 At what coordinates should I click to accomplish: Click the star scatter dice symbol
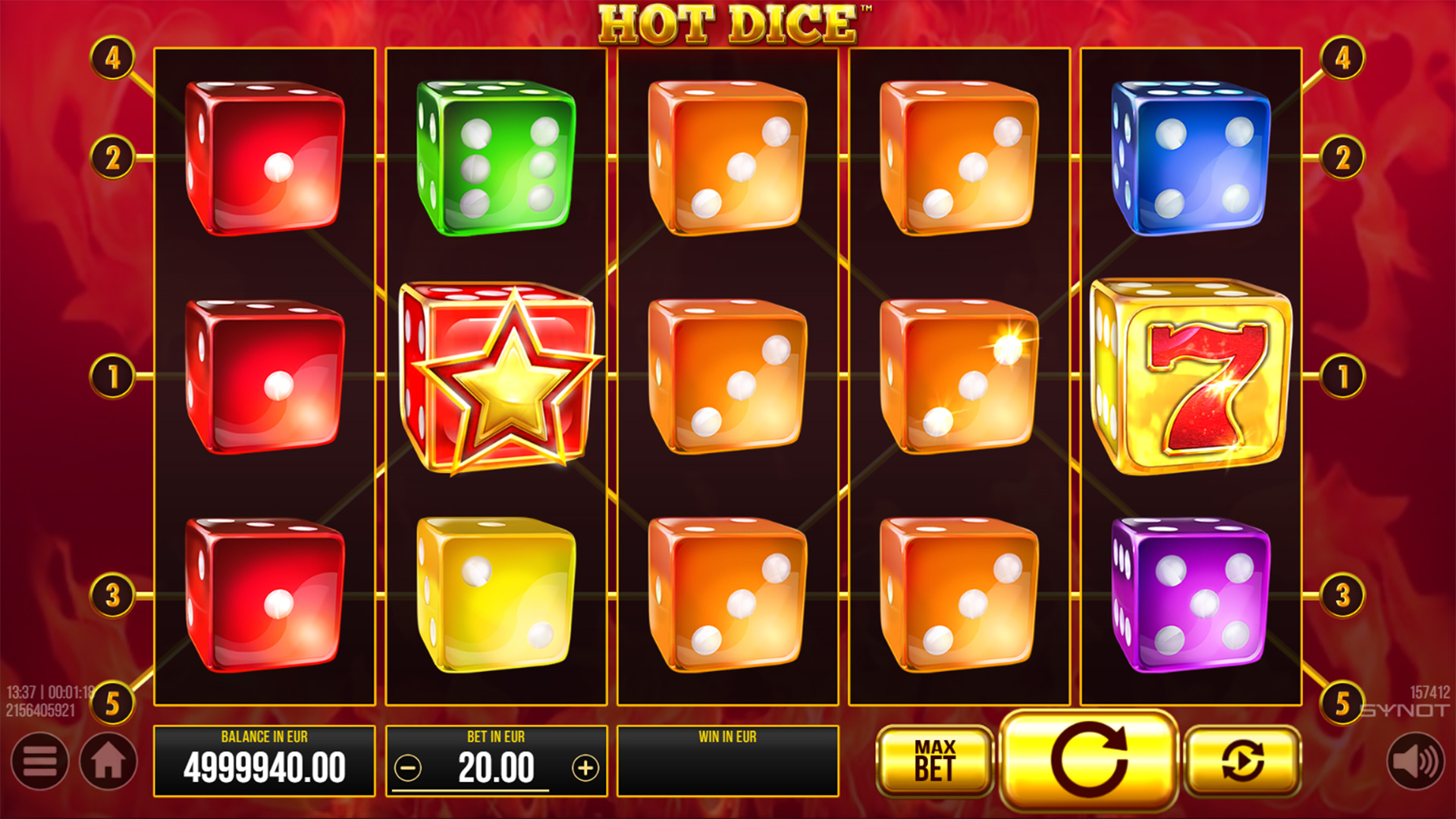point(500,378)
